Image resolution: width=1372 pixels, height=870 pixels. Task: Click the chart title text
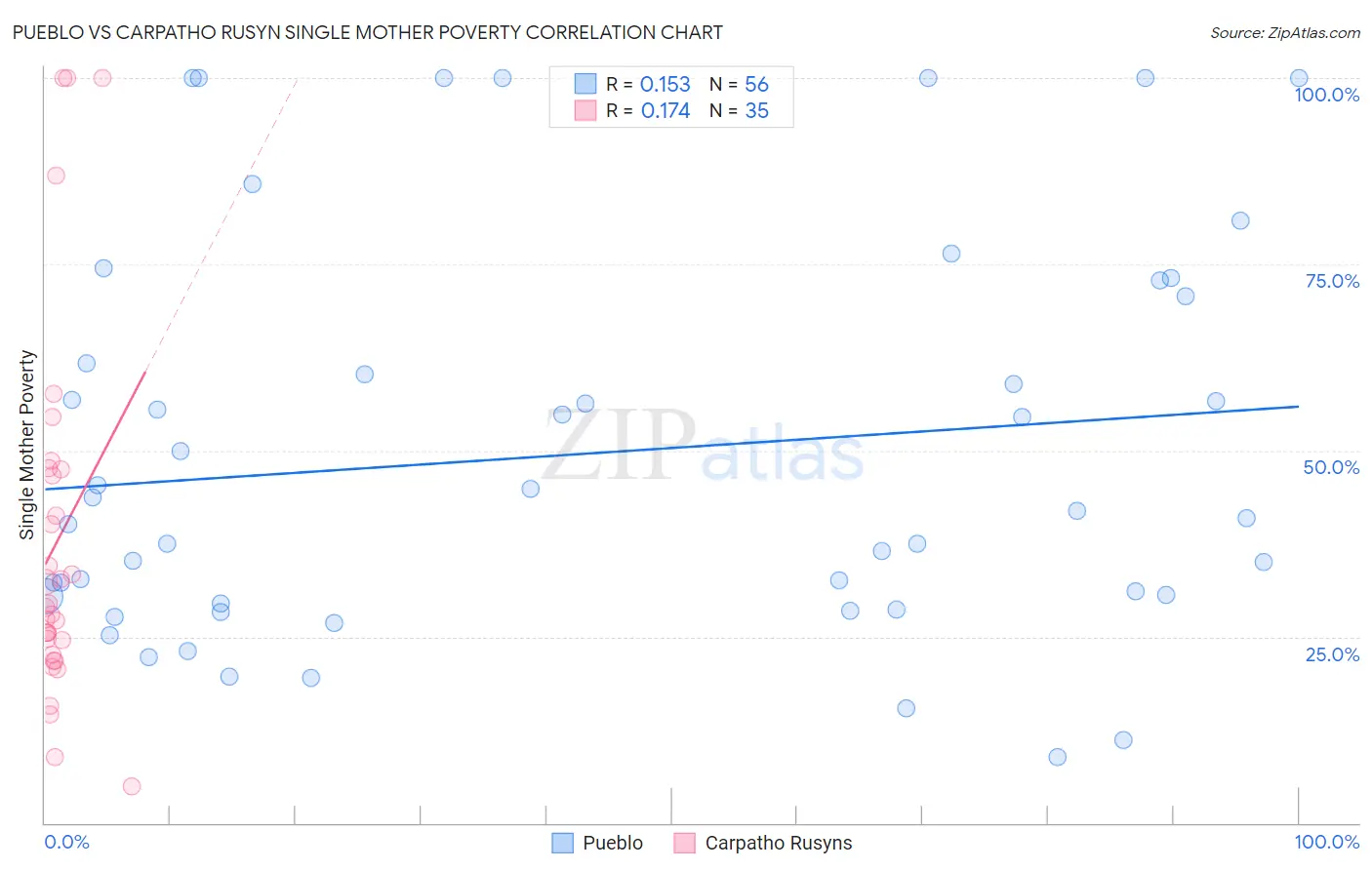pyautogui.click(x=368, y=32)
